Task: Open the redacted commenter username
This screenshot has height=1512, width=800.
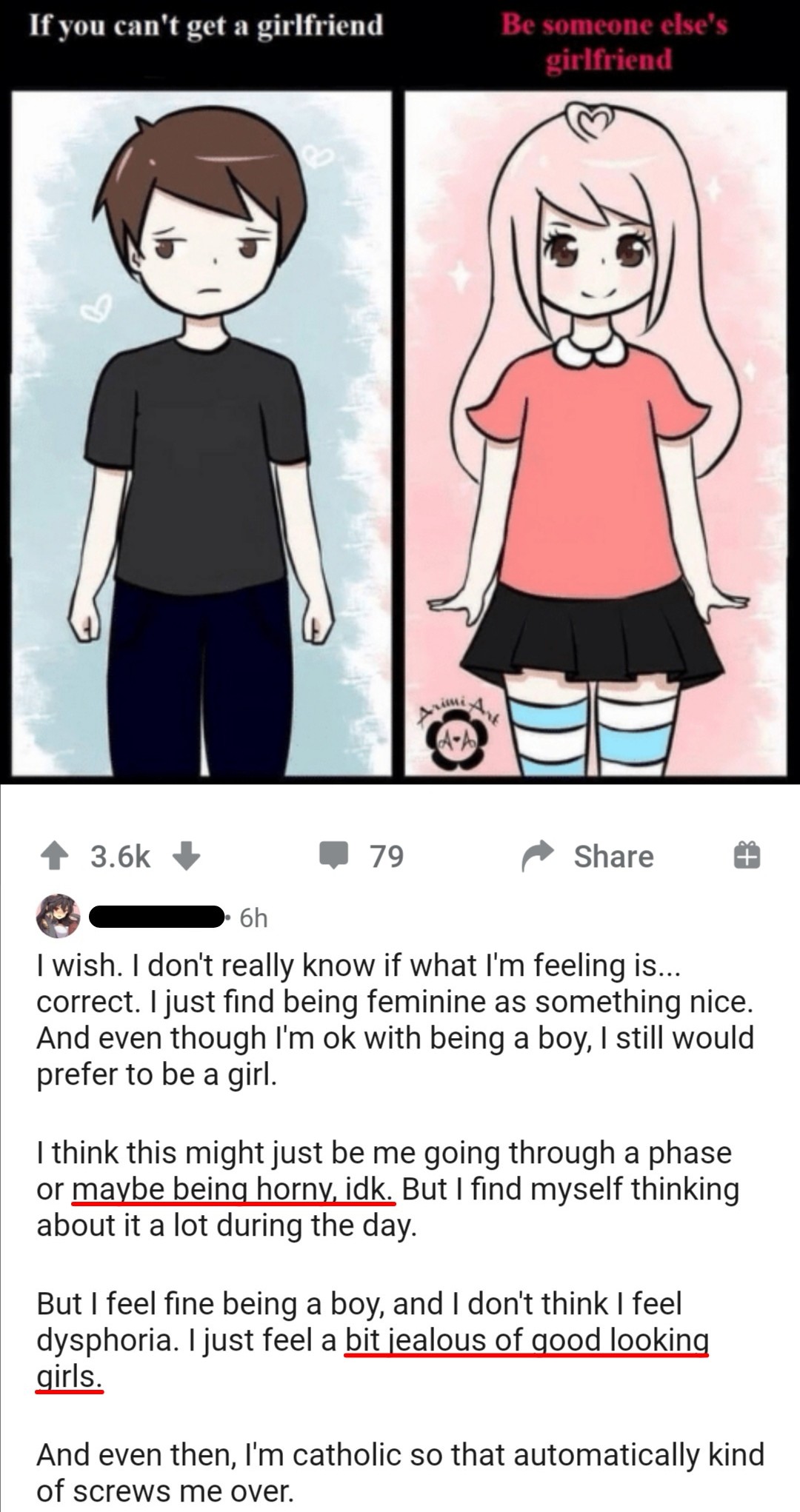Action: 157,917
